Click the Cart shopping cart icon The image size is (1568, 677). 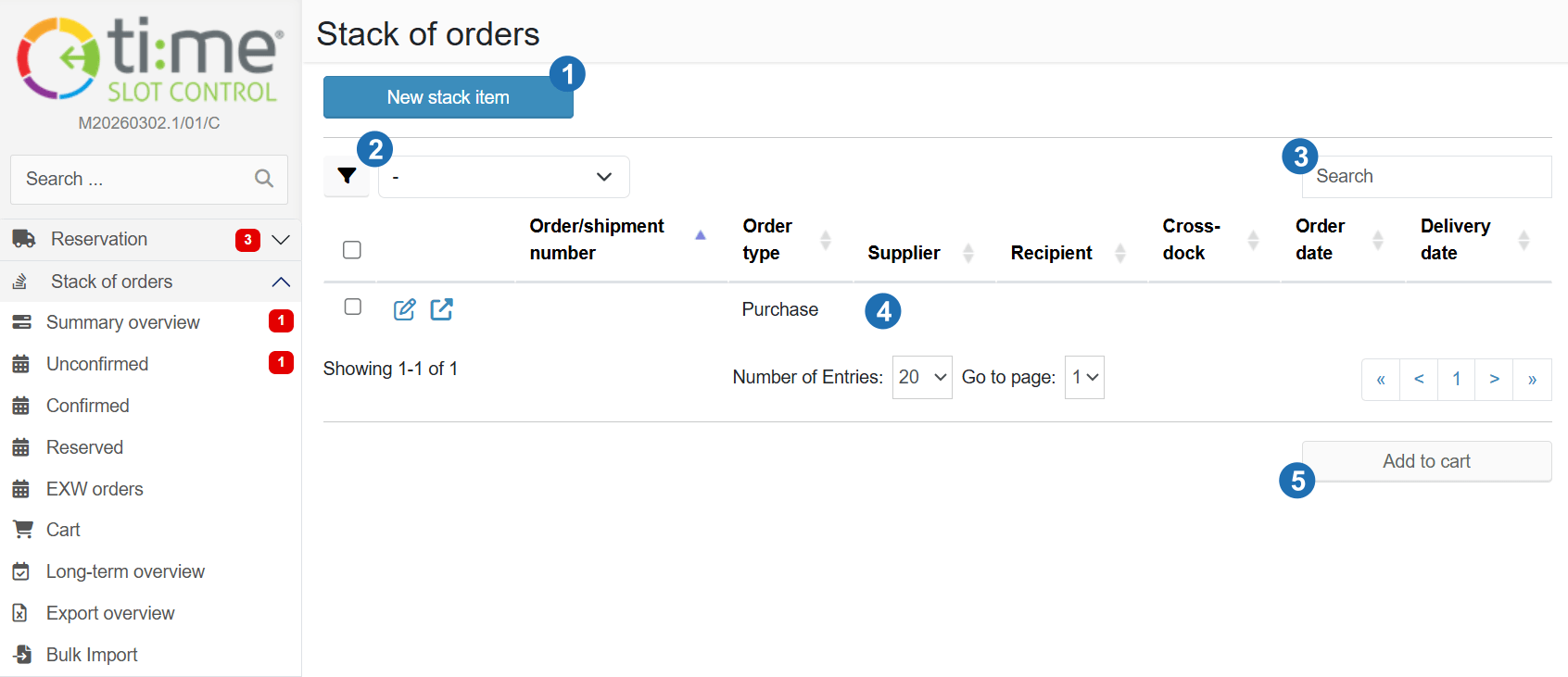point(22,530)
